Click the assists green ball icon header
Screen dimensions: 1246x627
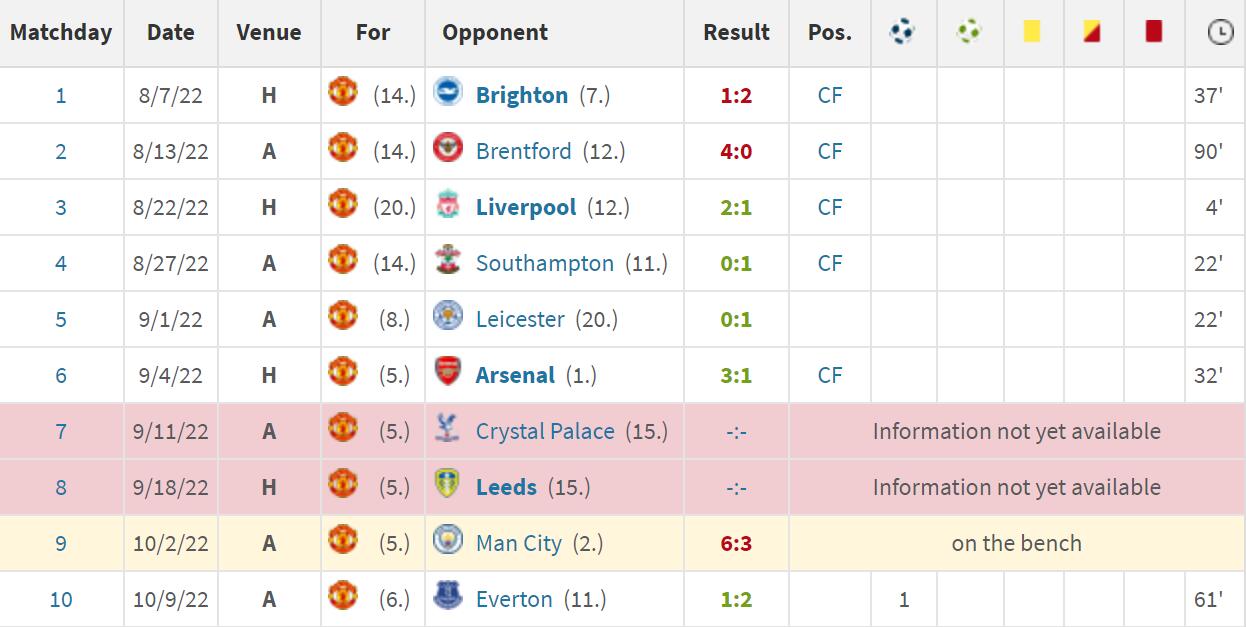pyautogui.click(x=968, y=32)
